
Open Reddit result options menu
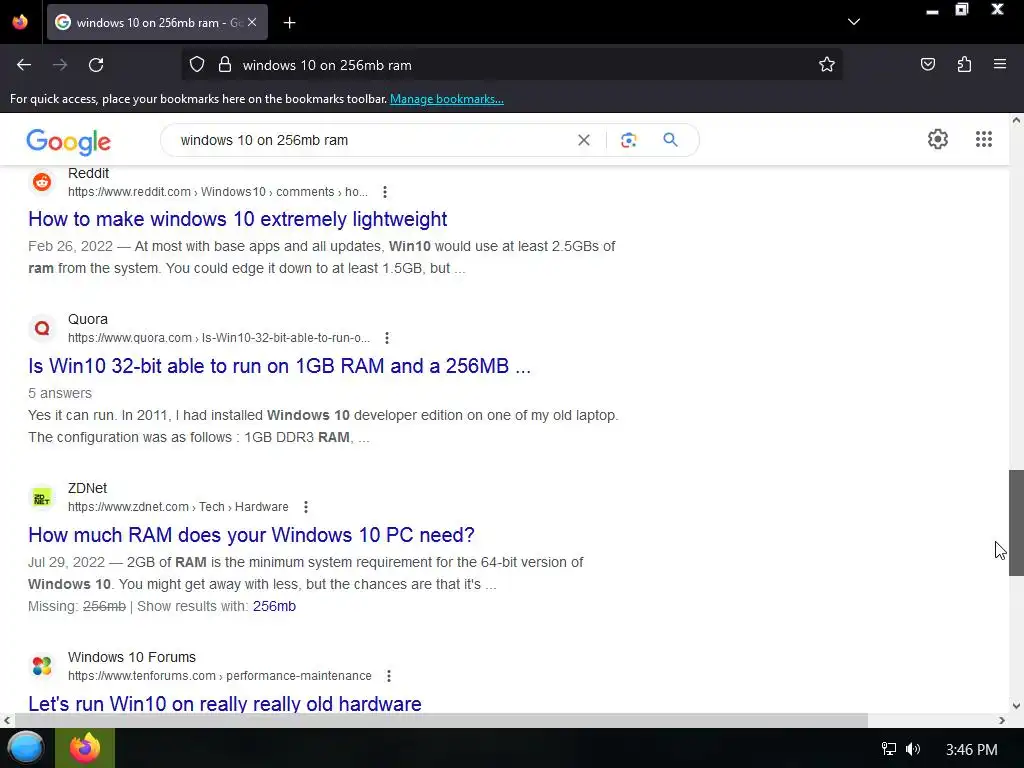385,192
